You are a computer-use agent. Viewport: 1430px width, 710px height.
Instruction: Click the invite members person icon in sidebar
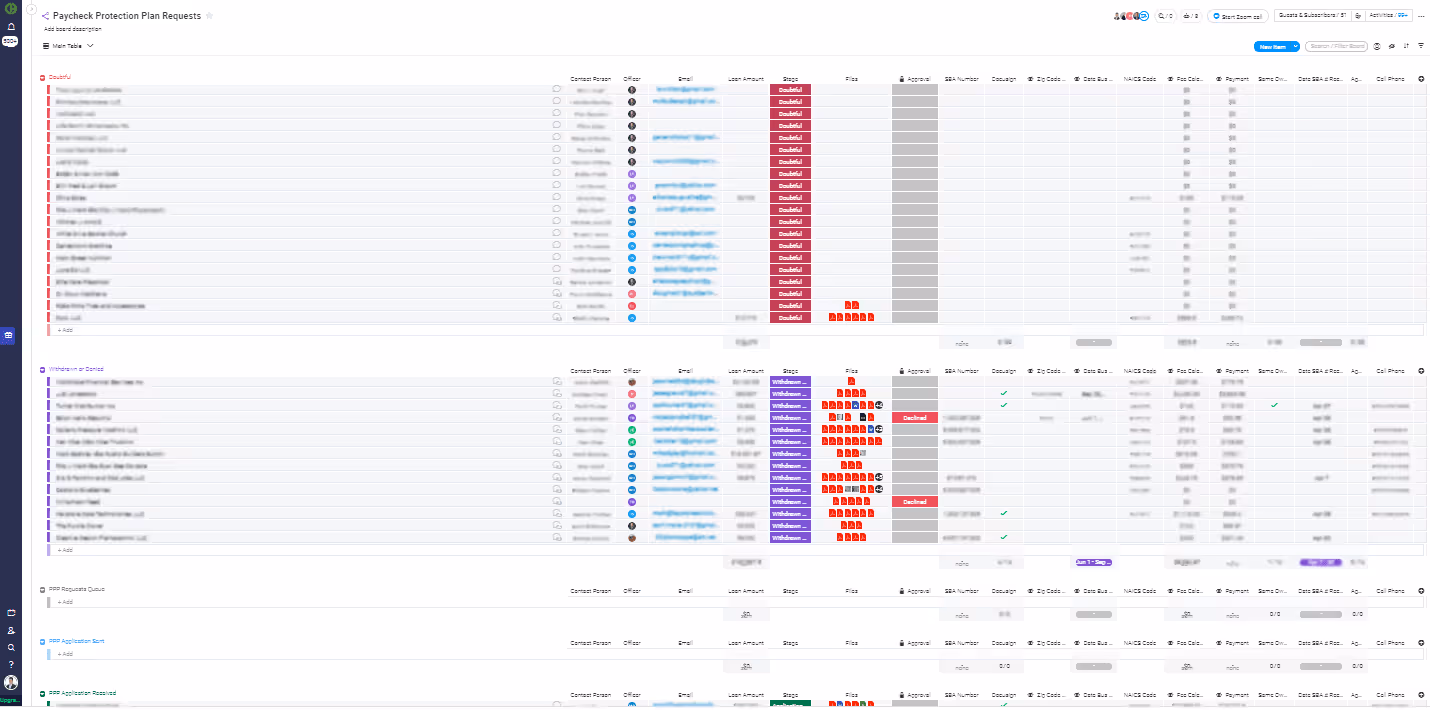pyautogui.click(x=11, y=630)
